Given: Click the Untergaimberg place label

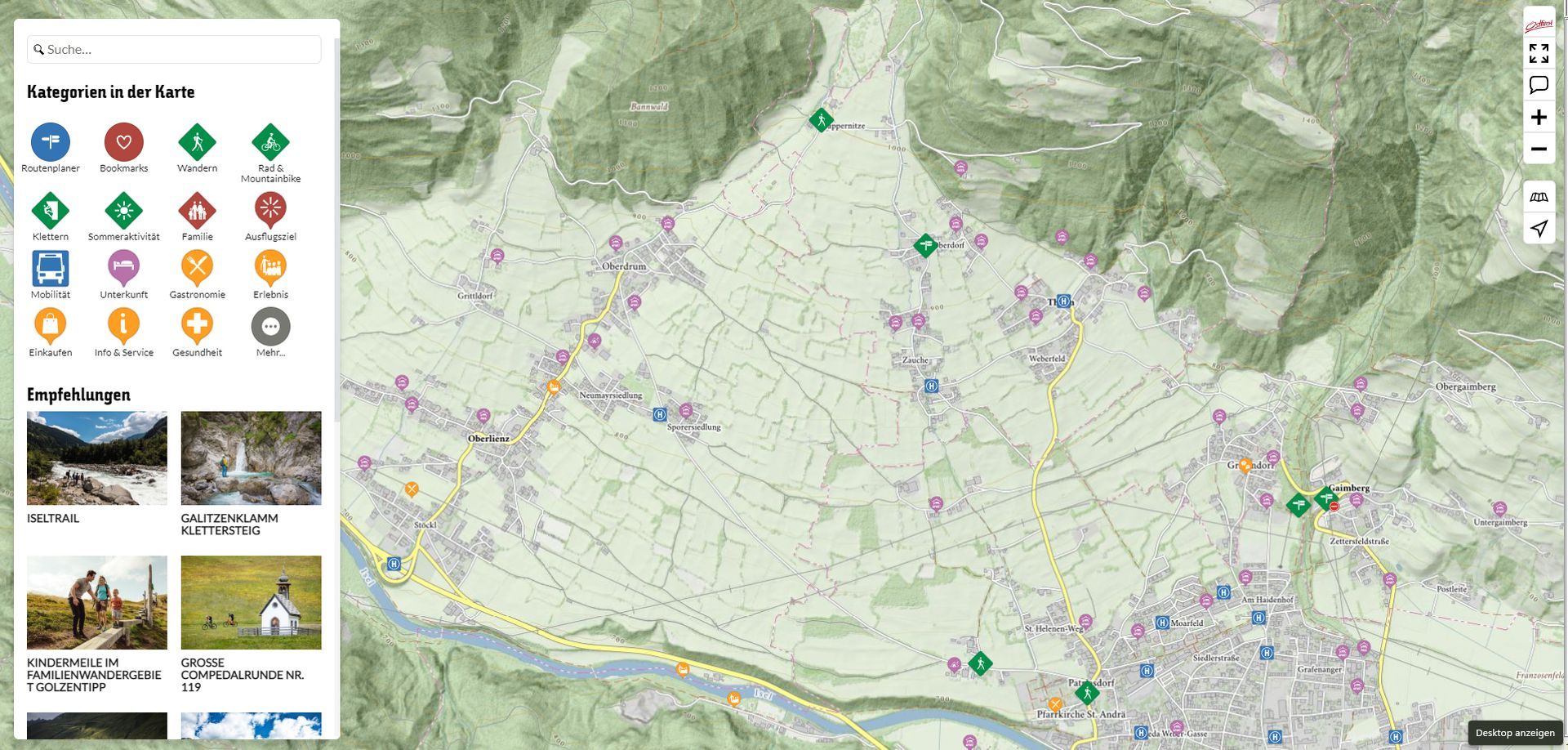Looking at the screenshot, I should pyautogui.click(x=1500, y=522).
